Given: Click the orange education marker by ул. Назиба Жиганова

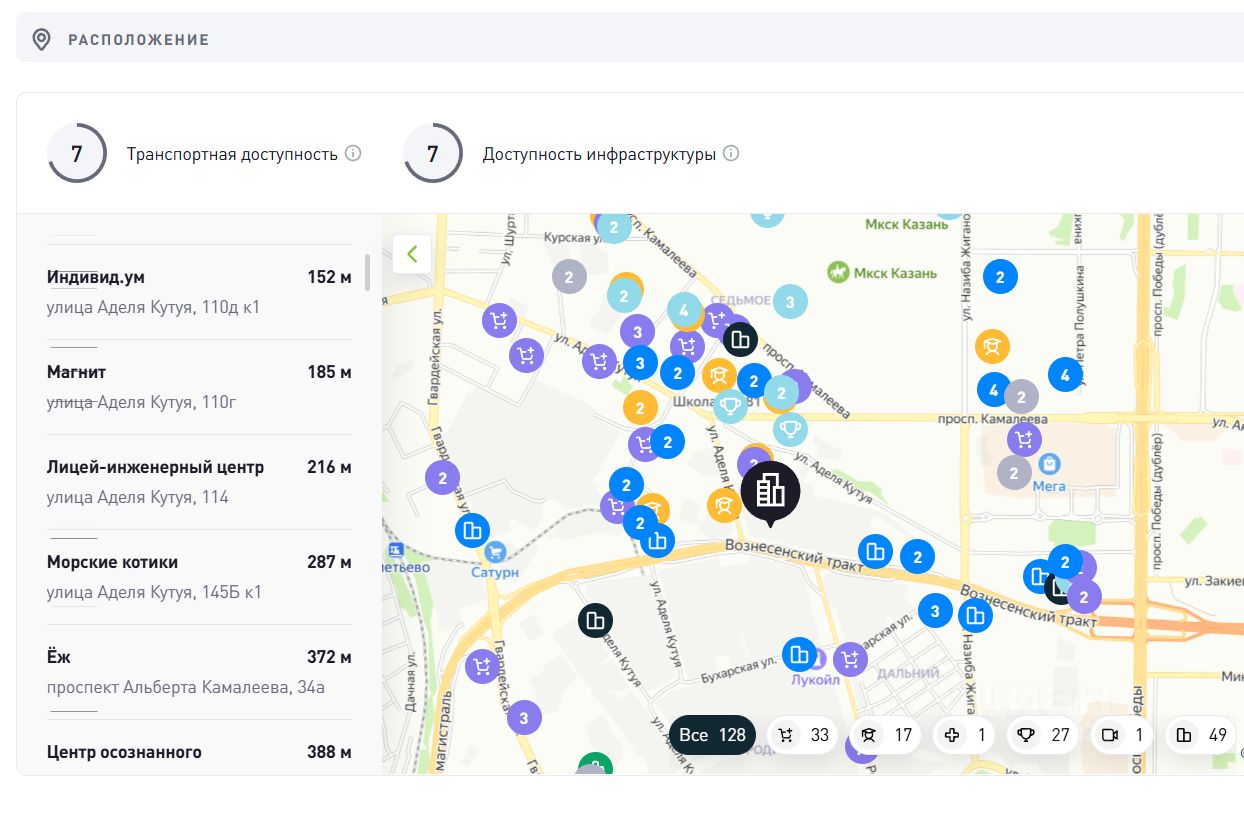Looking at the screenshot, I should 992,347.
